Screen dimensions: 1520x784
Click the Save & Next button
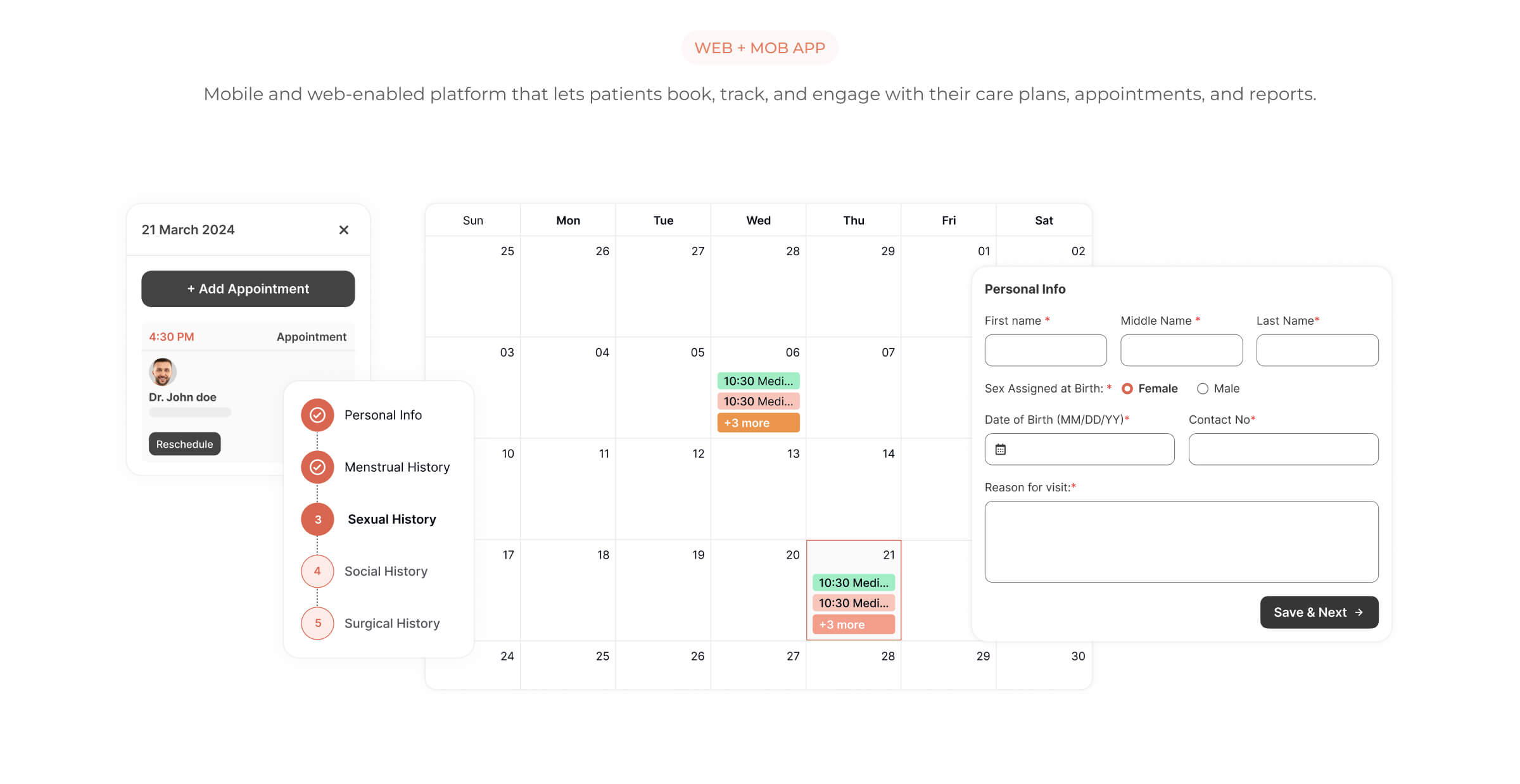1319,612
